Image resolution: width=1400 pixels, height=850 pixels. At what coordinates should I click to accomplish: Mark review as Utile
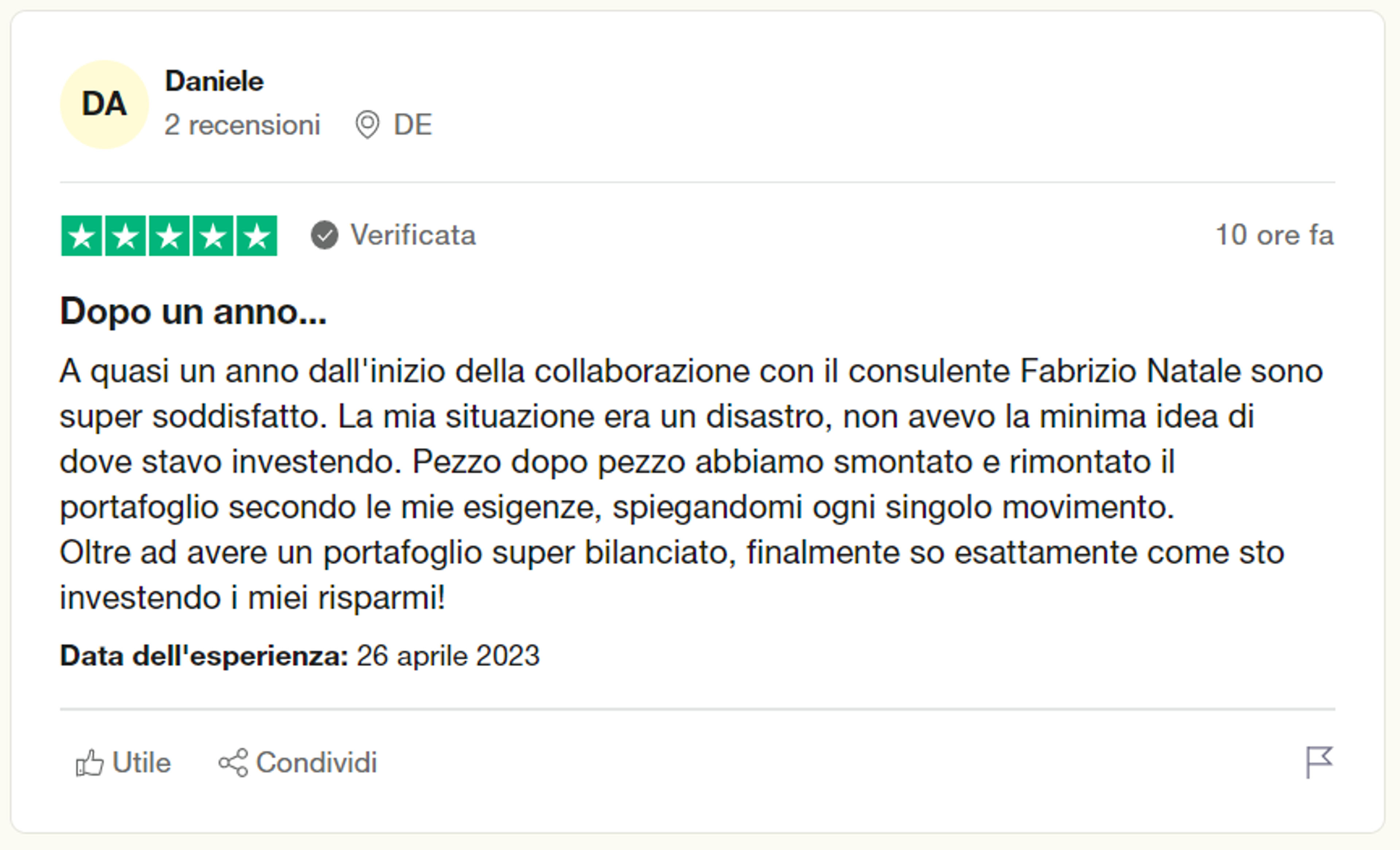[x=123, y=763]
